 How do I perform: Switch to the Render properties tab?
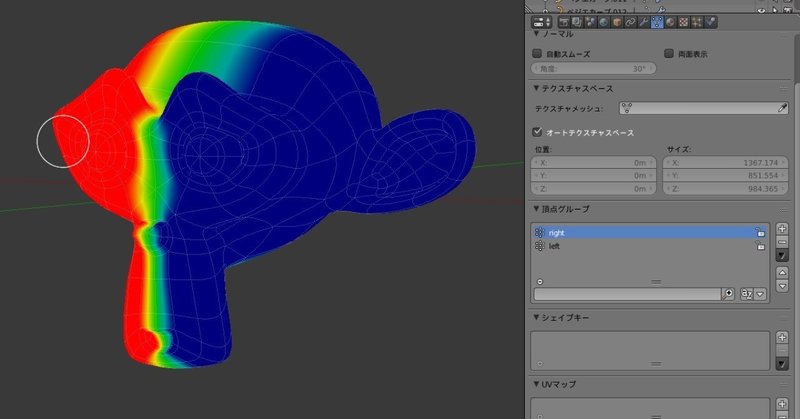(563, 22)
